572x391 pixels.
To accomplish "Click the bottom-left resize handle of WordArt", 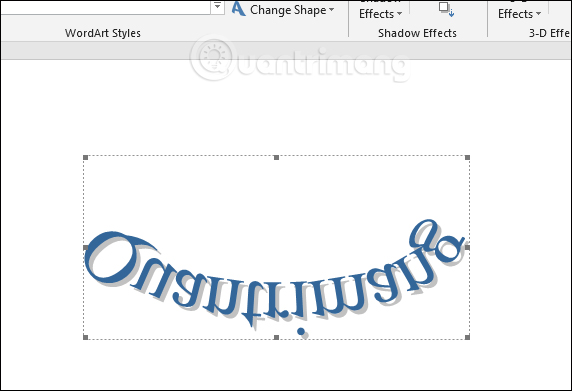I will pyautogui.click(x=86, y=337).
